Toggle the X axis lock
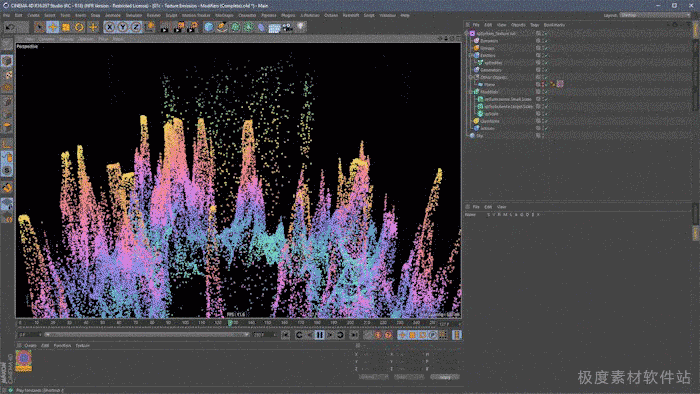 coord(109,27)
